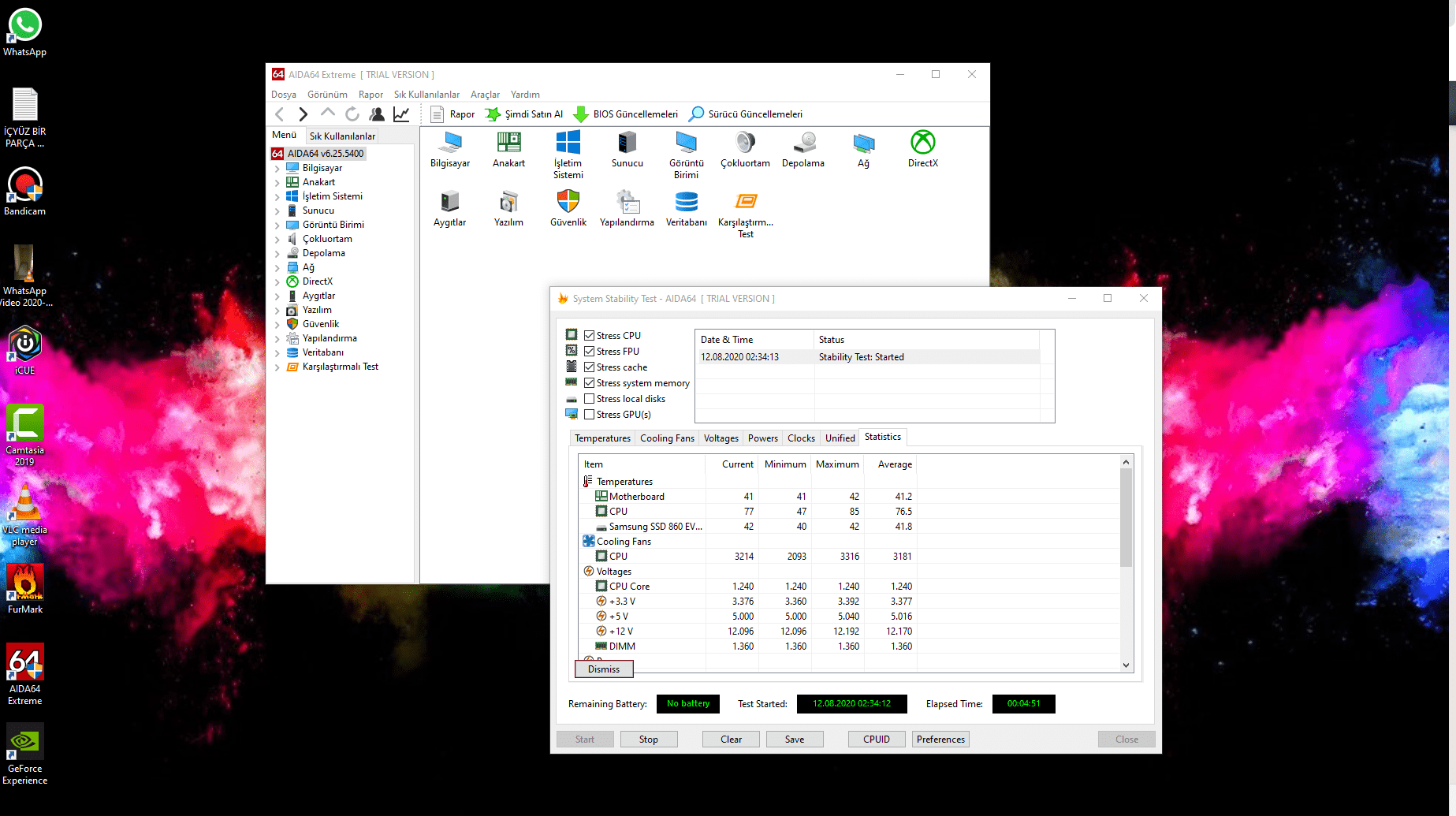Open the İşletim Sistemi category icon
The height and width of the screenshot is (816, 1456).
tap(568, 155)
